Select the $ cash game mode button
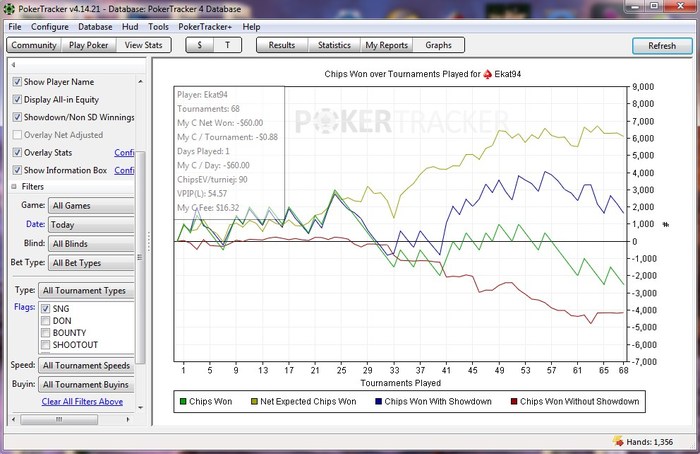 click(200, 45)
